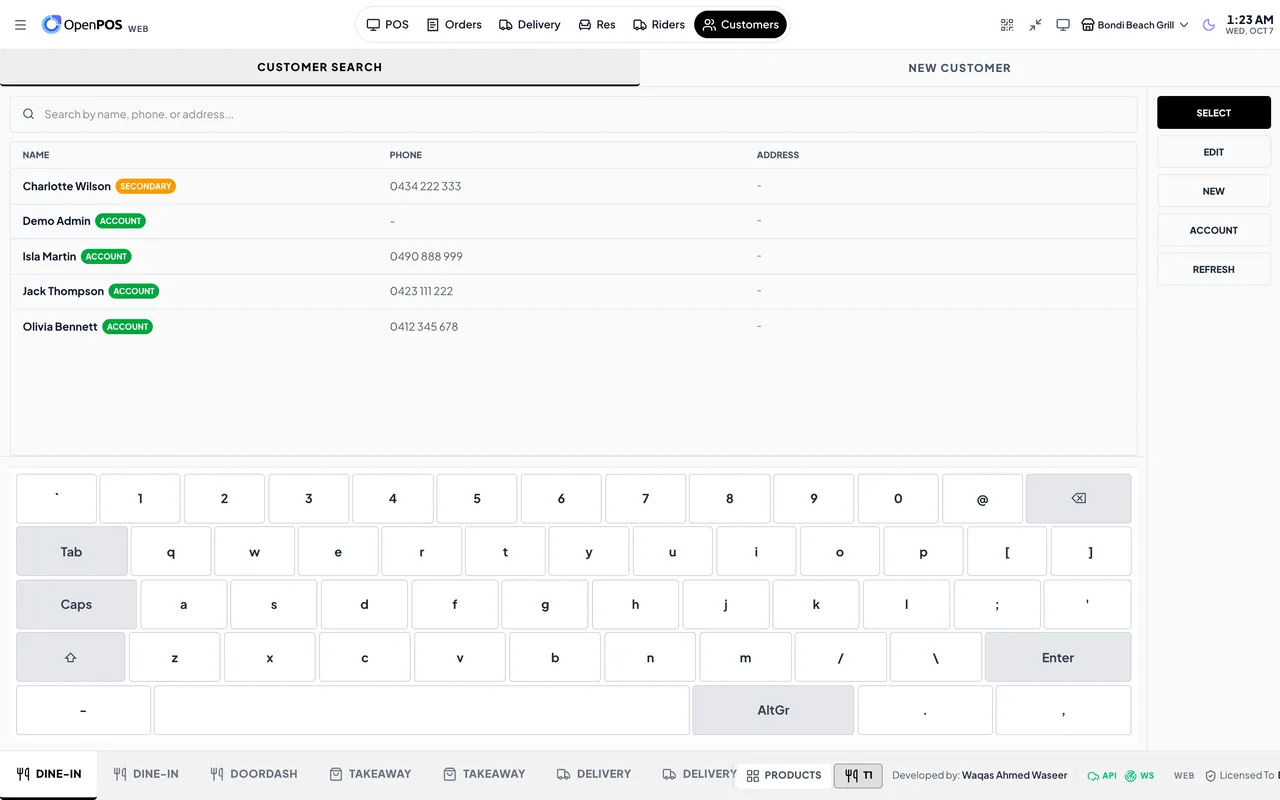Click the New button in the sidebar
This screenshot has height=800, width=1280.
click(1214, 191)
